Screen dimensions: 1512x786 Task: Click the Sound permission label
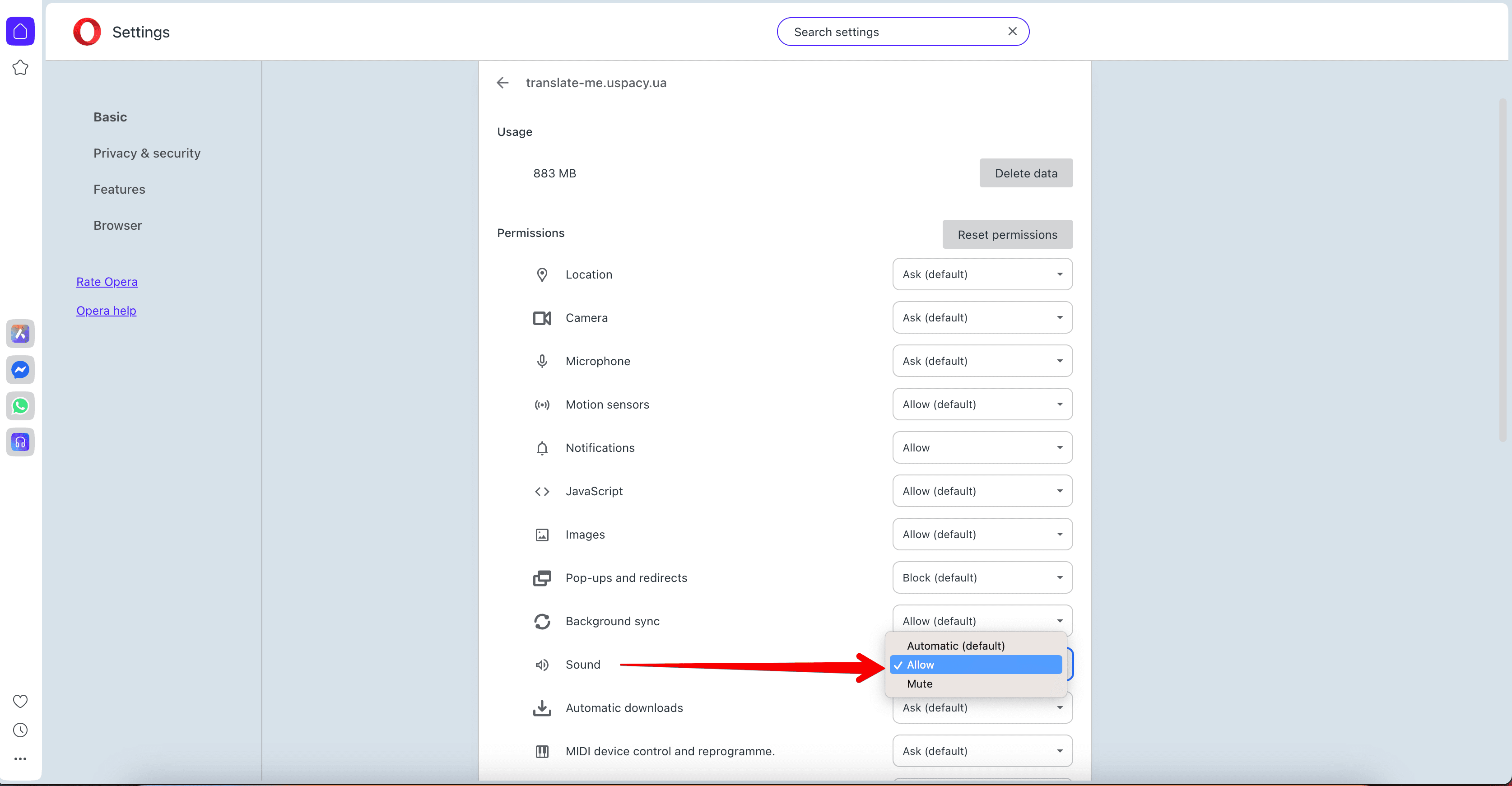tap(583, 665)
